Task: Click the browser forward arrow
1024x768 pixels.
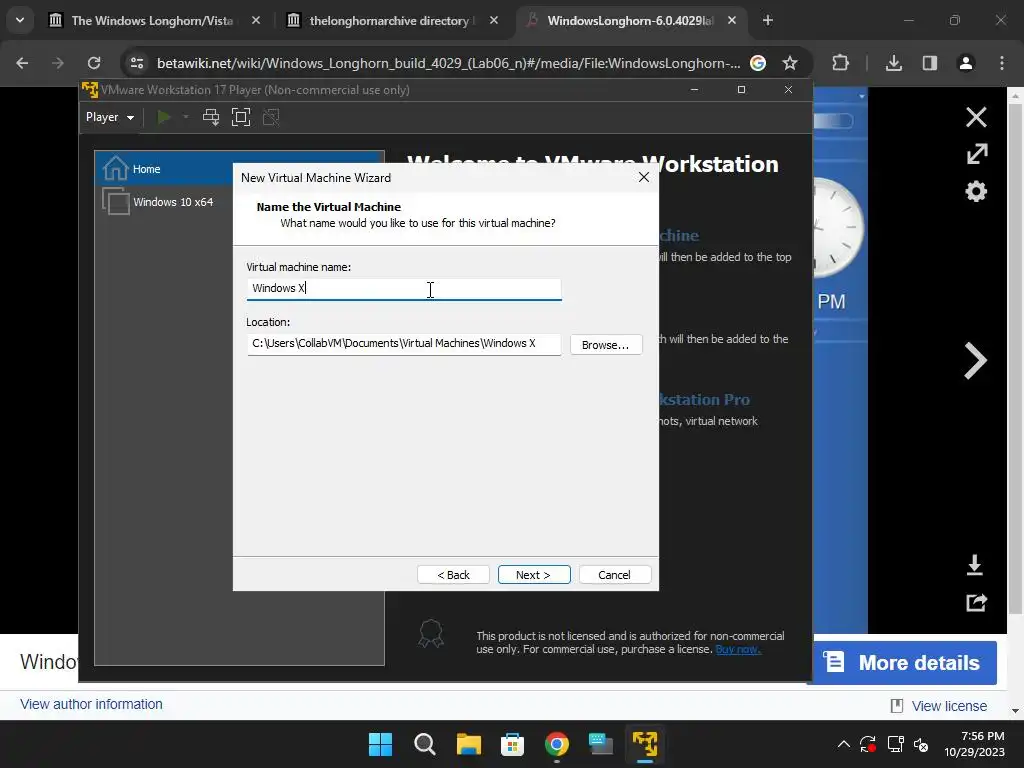Action: 58,63
